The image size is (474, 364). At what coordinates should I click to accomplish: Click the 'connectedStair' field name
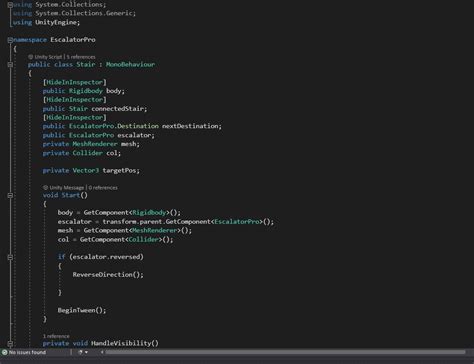[x=117, y=109]
